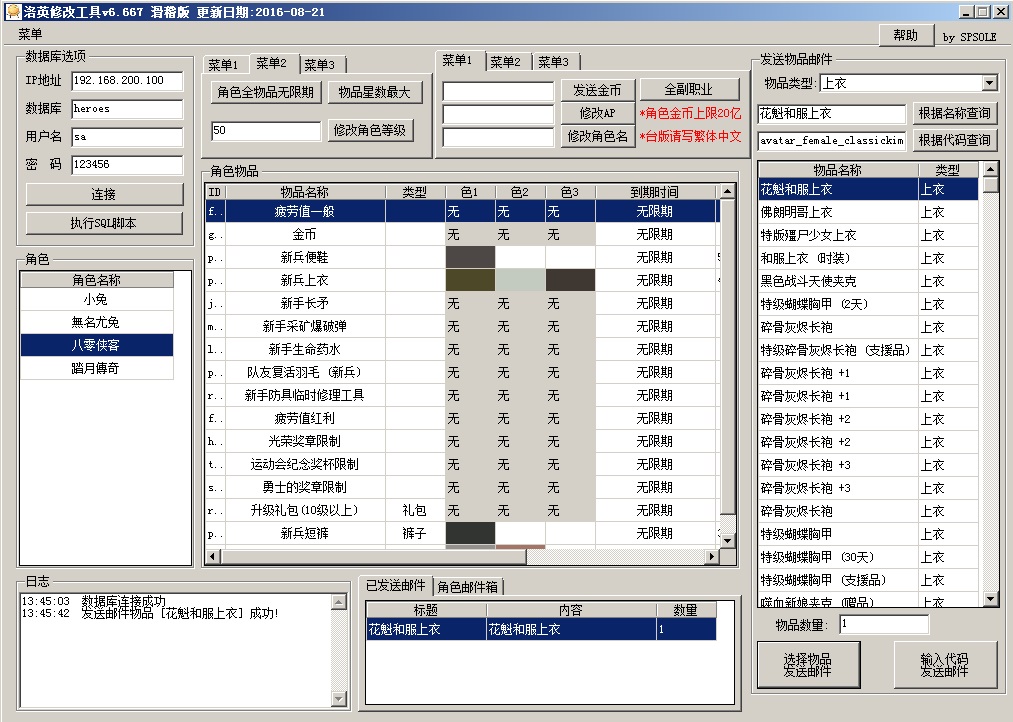This screenshot has height=722, width=1013.
Task: Select the character 小兔 in role list
Action: click(x=97, y=300)
